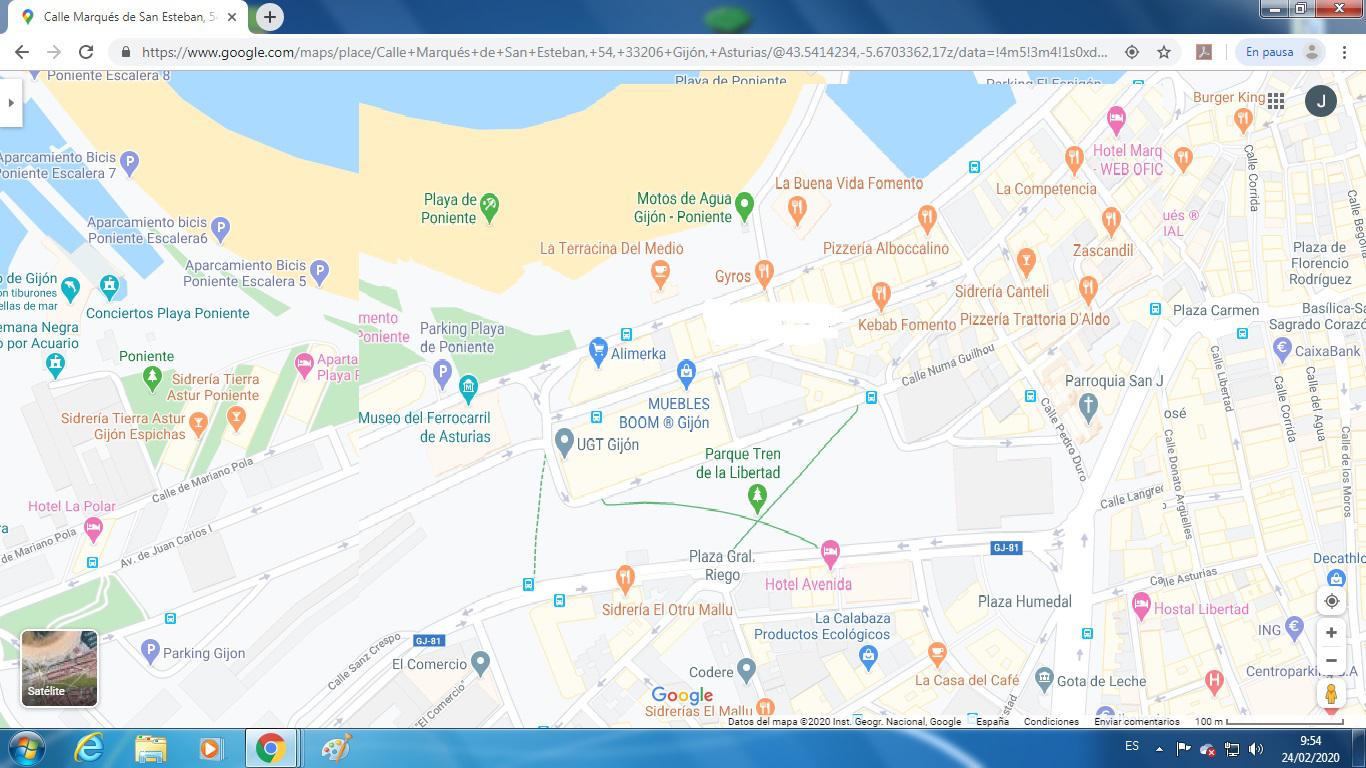Click the GJ-81 road badge near Hotel Avenida
1366x768 pixels.
click(x=1006, y=548)
